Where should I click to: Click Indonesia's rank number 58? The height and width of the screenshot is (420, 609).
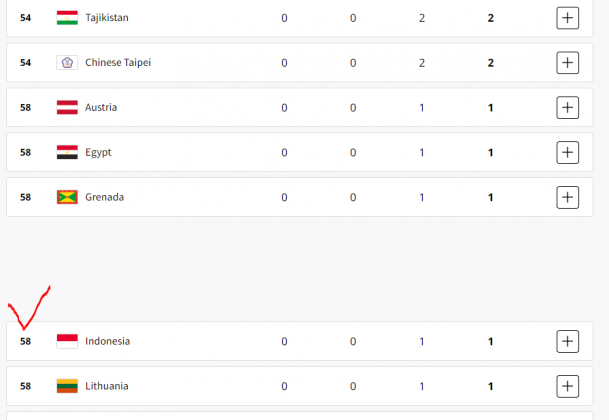coord(26,341)
